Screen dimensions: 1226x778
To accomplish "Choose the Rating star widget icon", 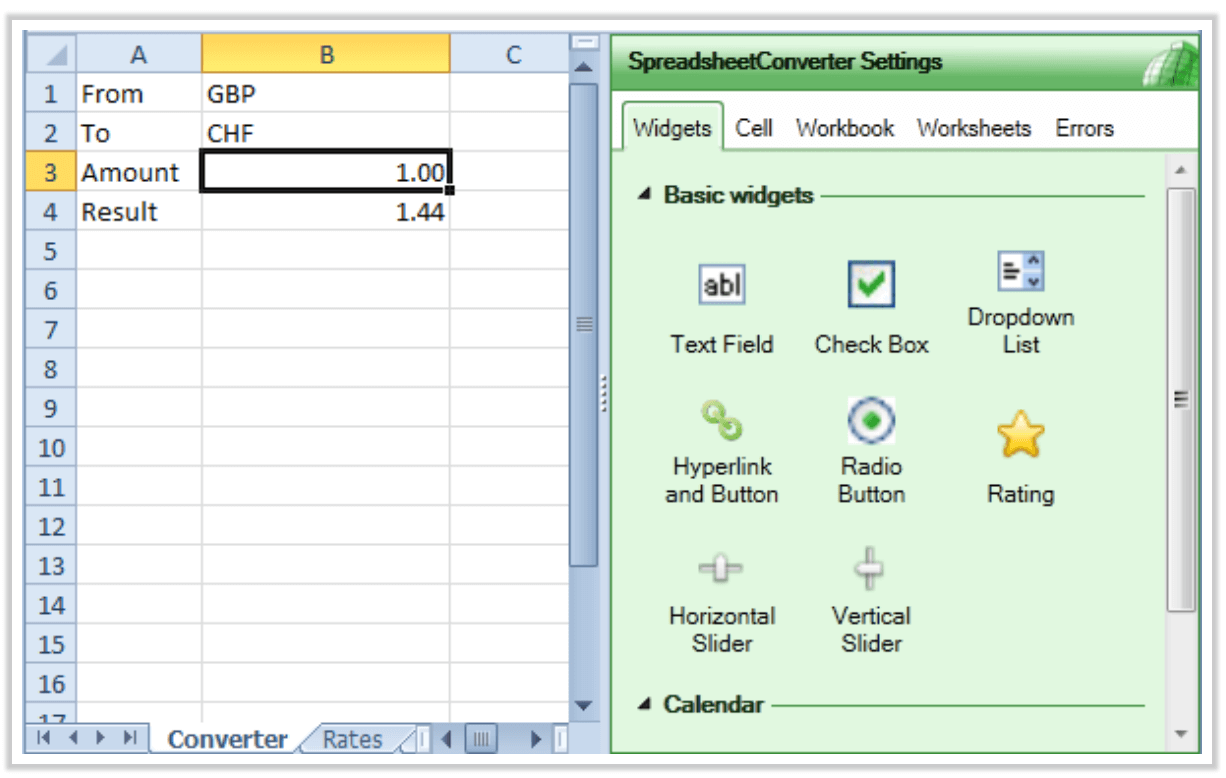I will pyautogui.click(x=1021, y=428).
